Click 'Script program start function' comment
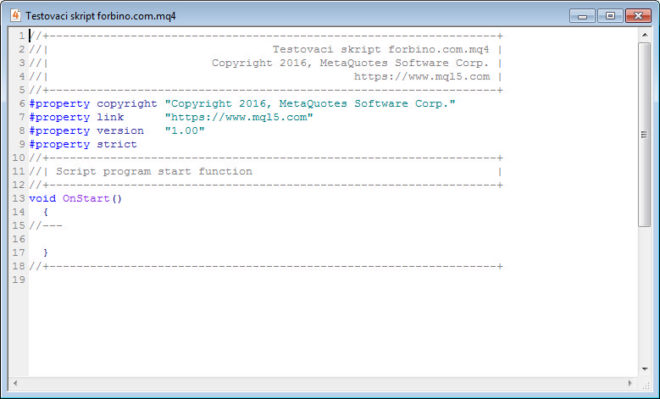Image resolution: width=660 pixels, height=399 pixels. pyautogui.click(x=154, y=171)
